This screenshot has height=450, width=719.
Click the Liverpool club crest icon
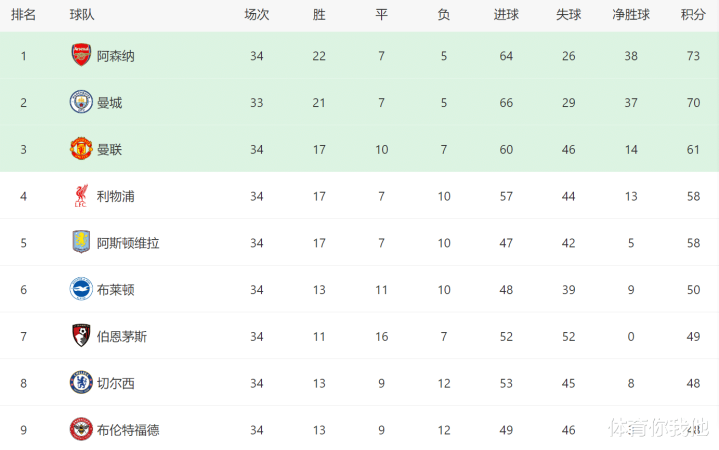click(81, 196)
